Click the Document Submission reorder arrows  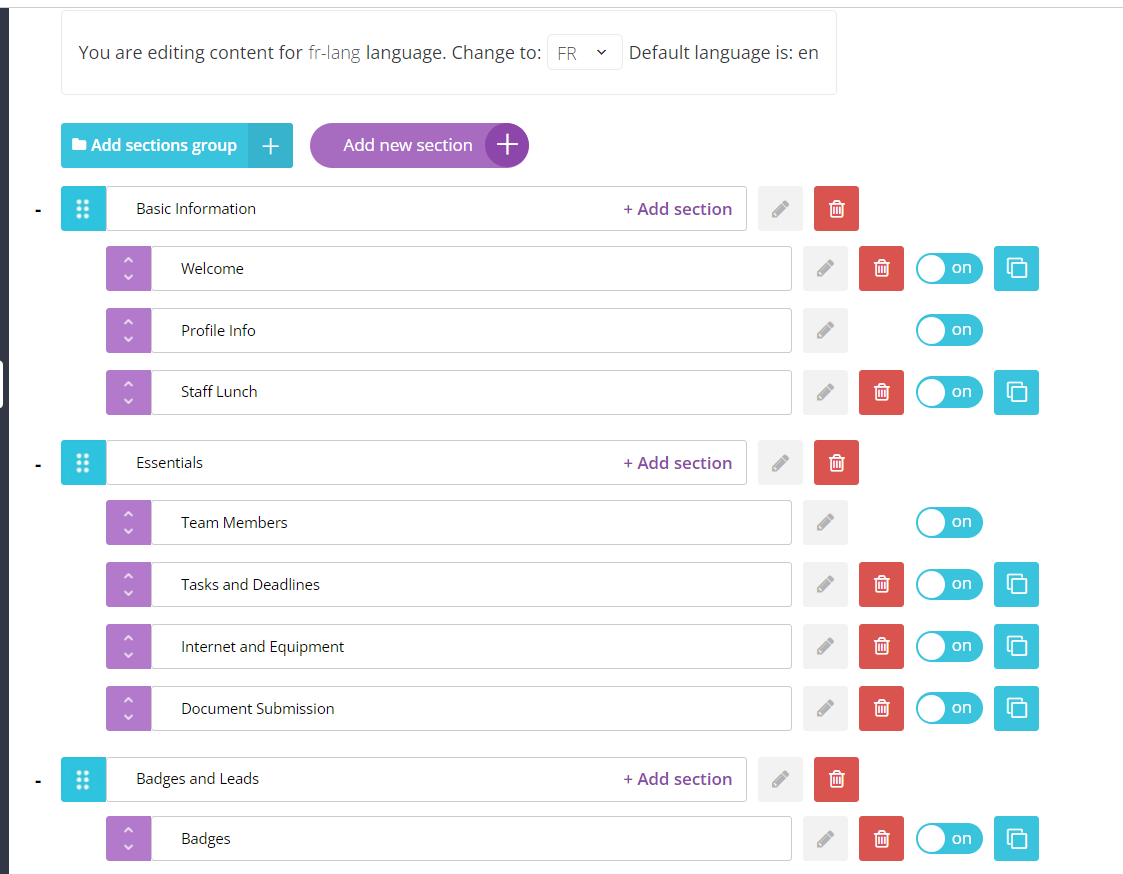click(128, 709)
